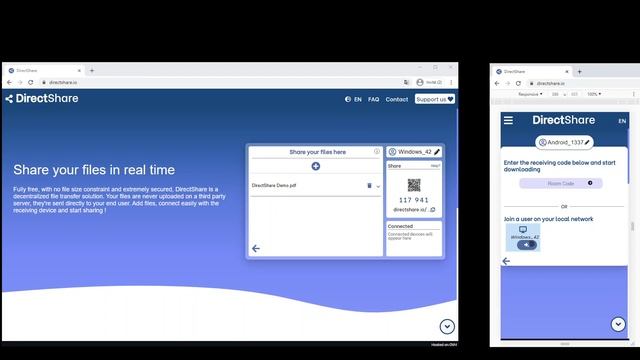
Task: Click the left browser's address bar
Action: (220, 82)
